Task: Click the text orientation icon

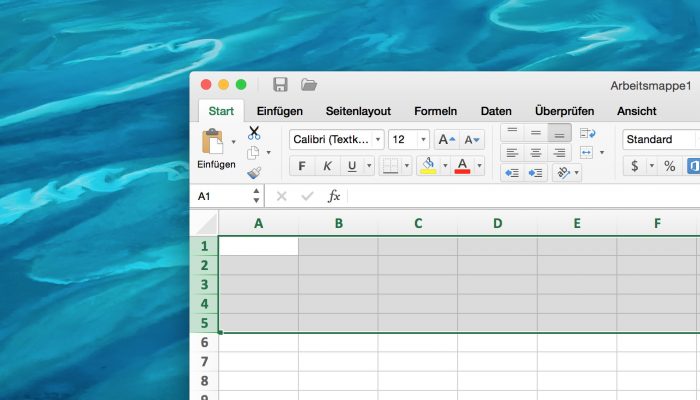Action: pyautogui.click(x=563, y=173)
